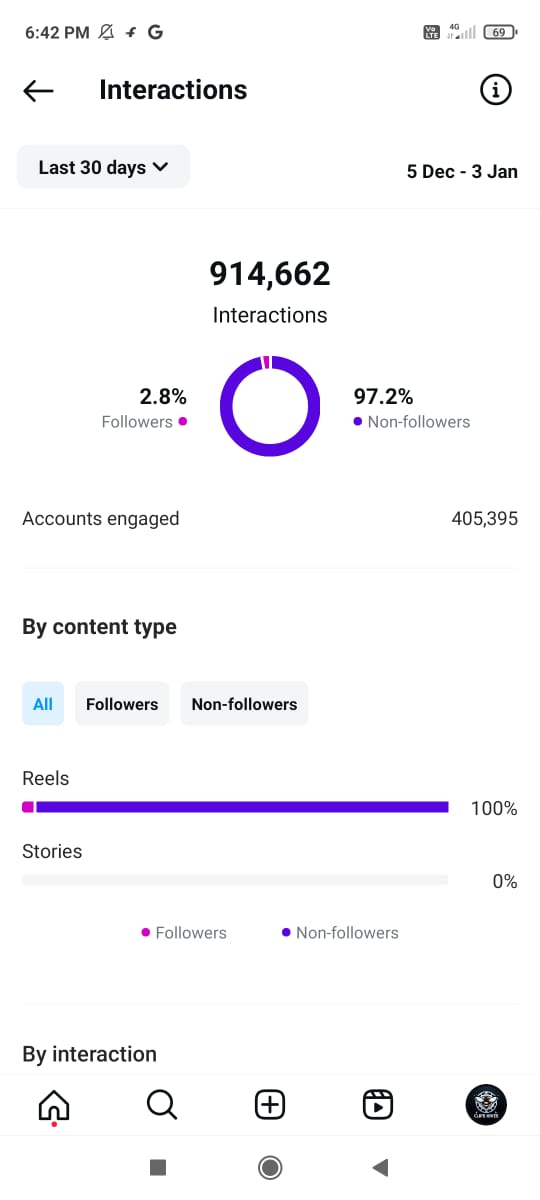Select the Non-followers filter chip

tap(244, 704)
